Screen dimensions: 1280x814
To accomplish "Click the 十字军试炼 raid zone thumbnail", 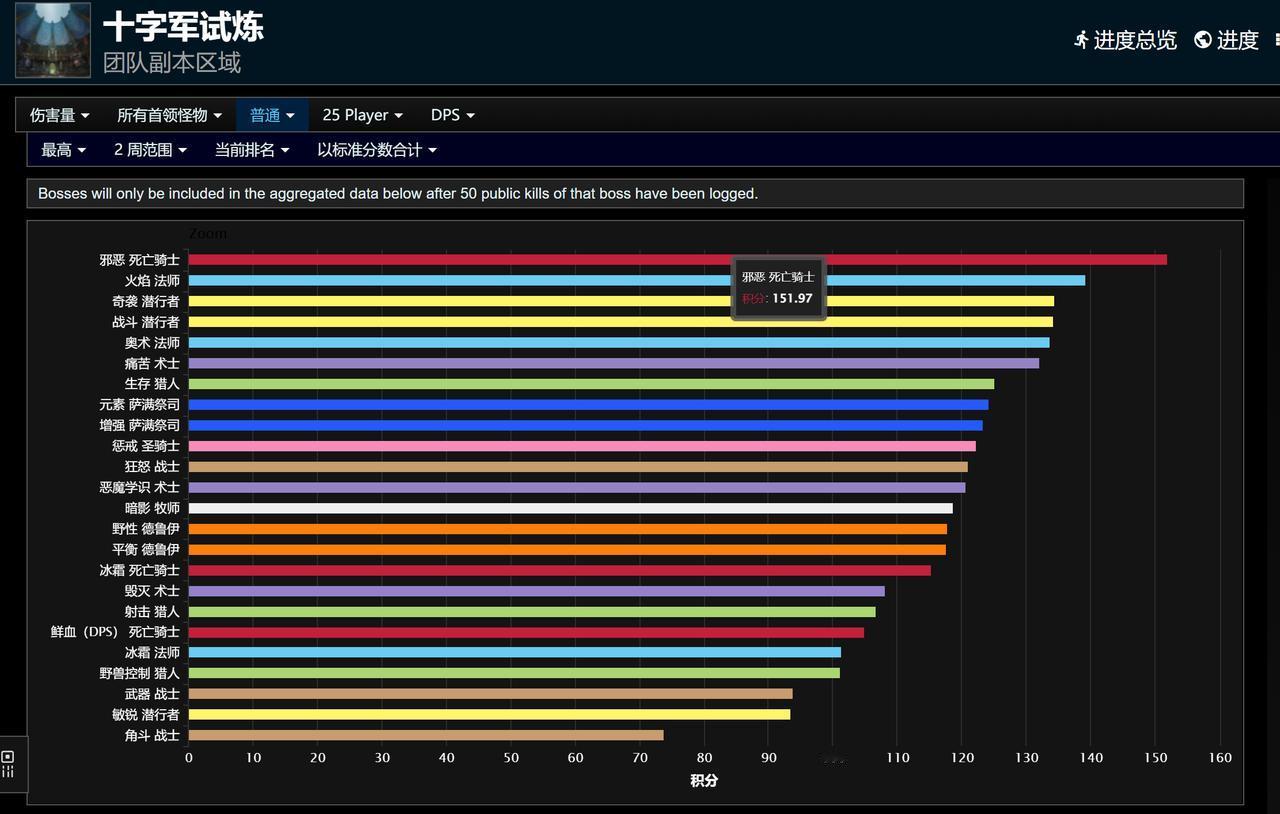I will click(x=53, y=40).
